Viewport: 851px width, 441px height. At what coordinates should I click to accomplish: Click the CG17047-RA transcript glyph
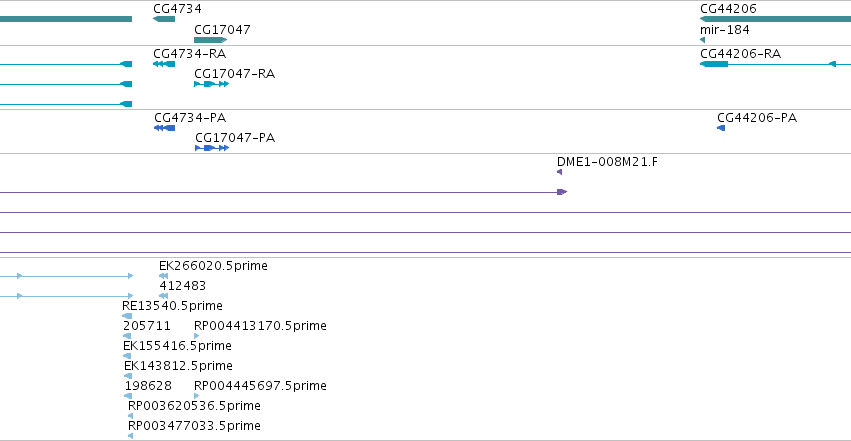tap(212, 84)
